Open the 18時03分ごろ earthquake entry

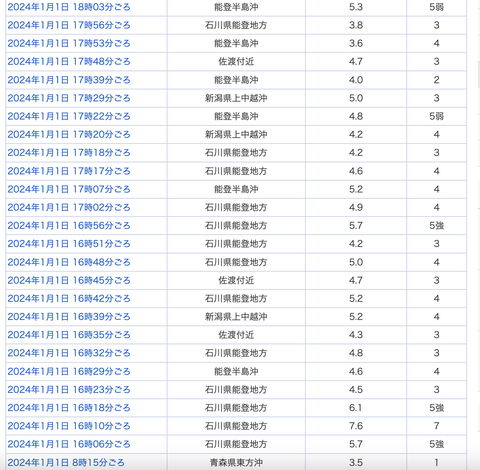click(x=69, y=7)
